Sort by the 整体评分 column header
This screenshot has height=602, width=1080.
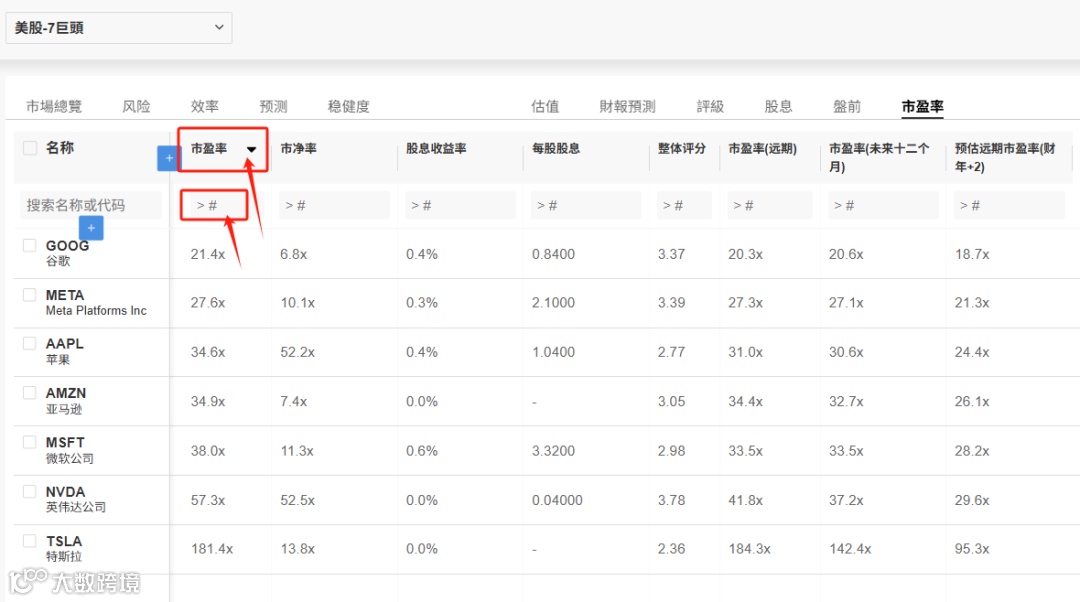click(682, 149)
